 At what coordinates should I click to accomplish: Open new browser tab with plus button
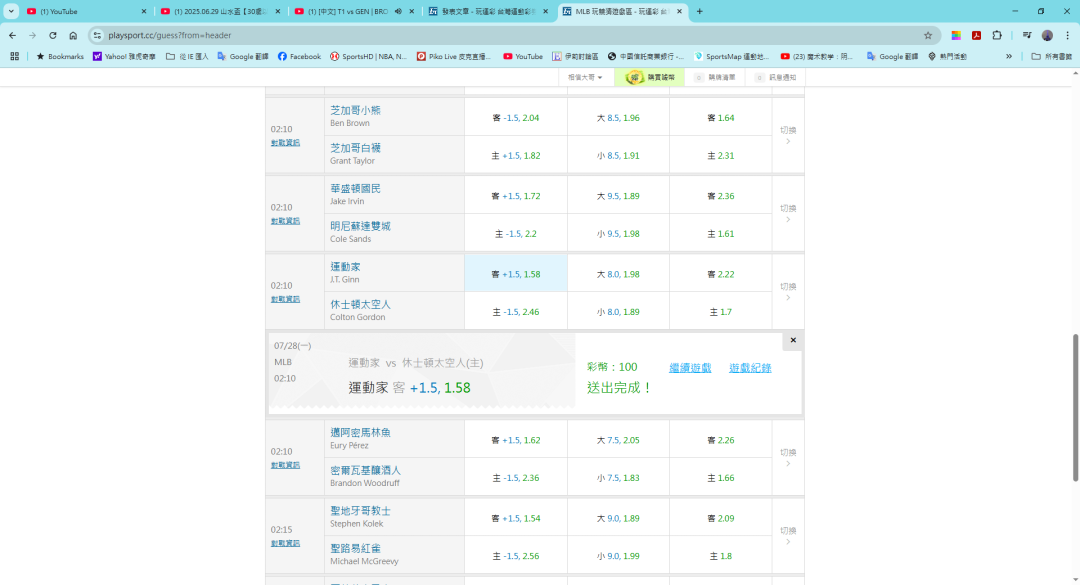pyautogui.click(x=699, y=11)
